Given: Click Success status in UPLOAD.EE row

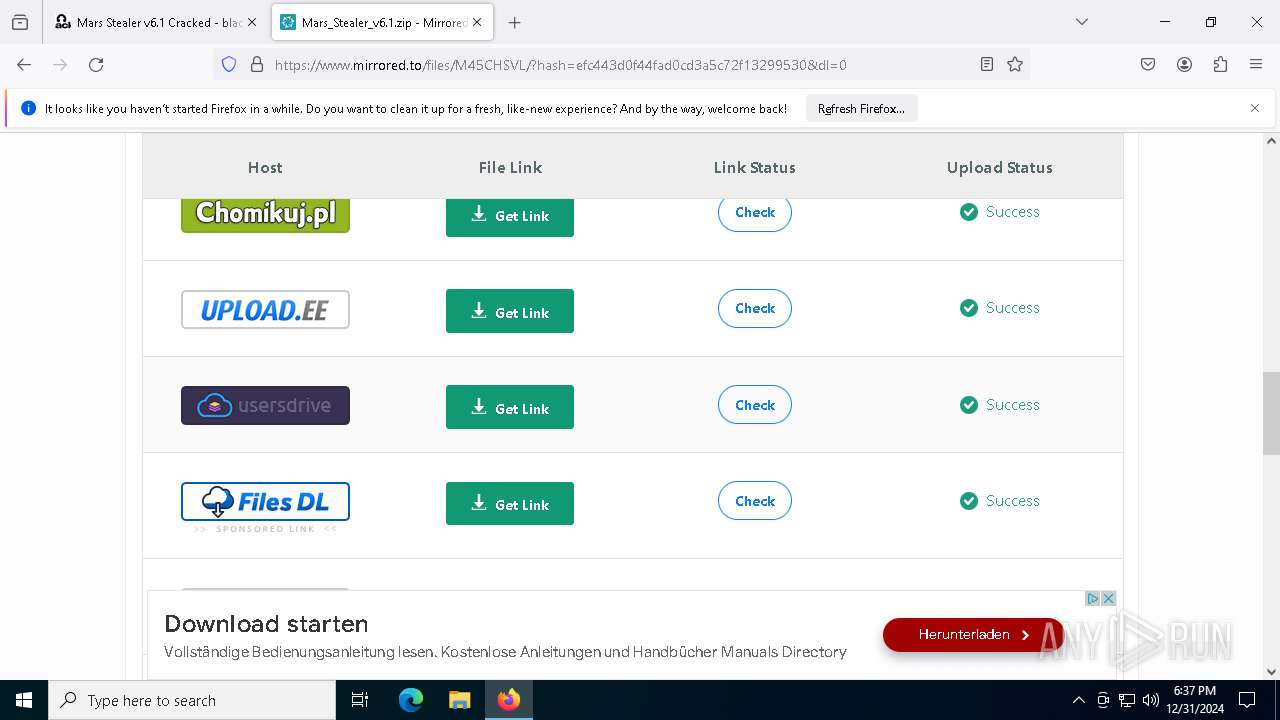Looking at the screenshot, I should (x=1000, y=308).
